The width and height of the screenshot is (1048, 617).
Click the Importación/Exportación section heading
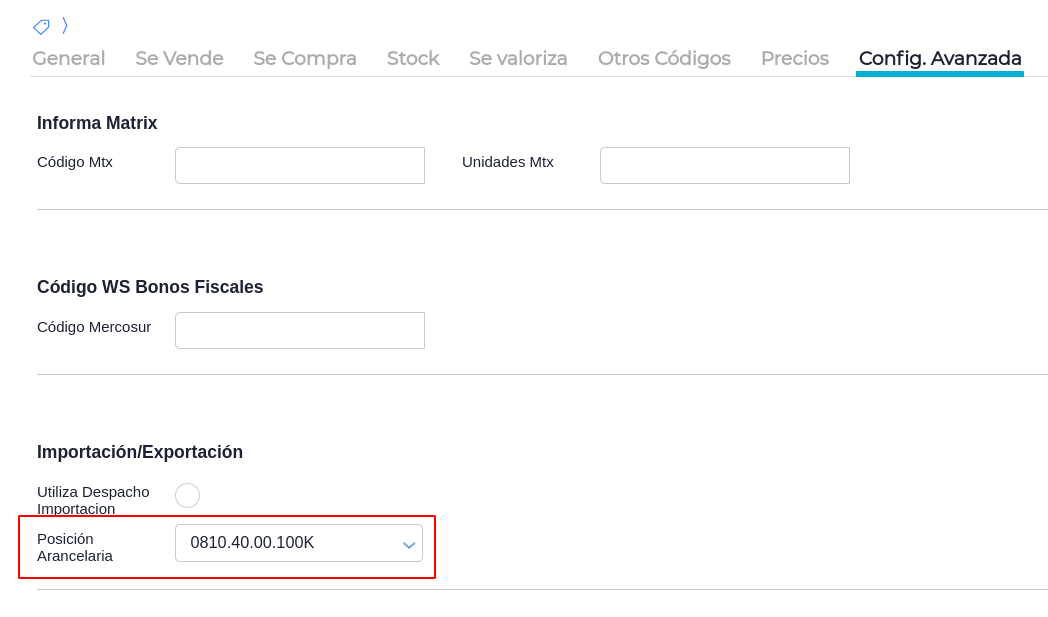coord(140,452)
